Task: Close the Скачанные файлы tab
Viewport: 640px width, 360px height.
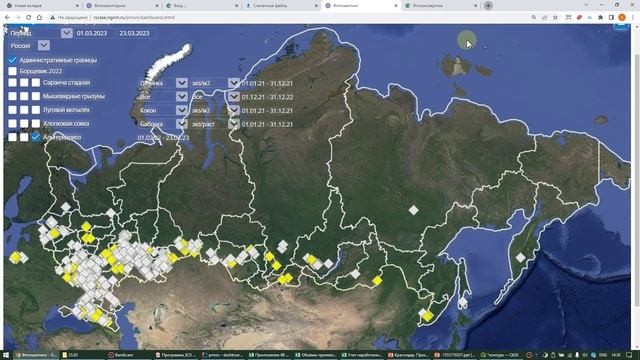Action: (316, 6)
